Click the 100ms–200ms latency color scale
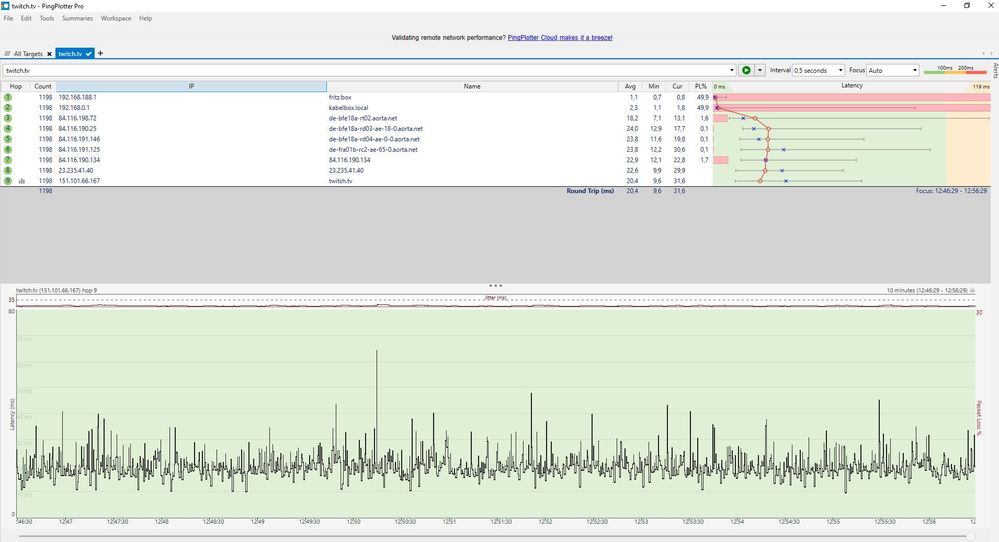Image resolution: width=999 pixels, height=542 pixels. (x=954, y=69)
